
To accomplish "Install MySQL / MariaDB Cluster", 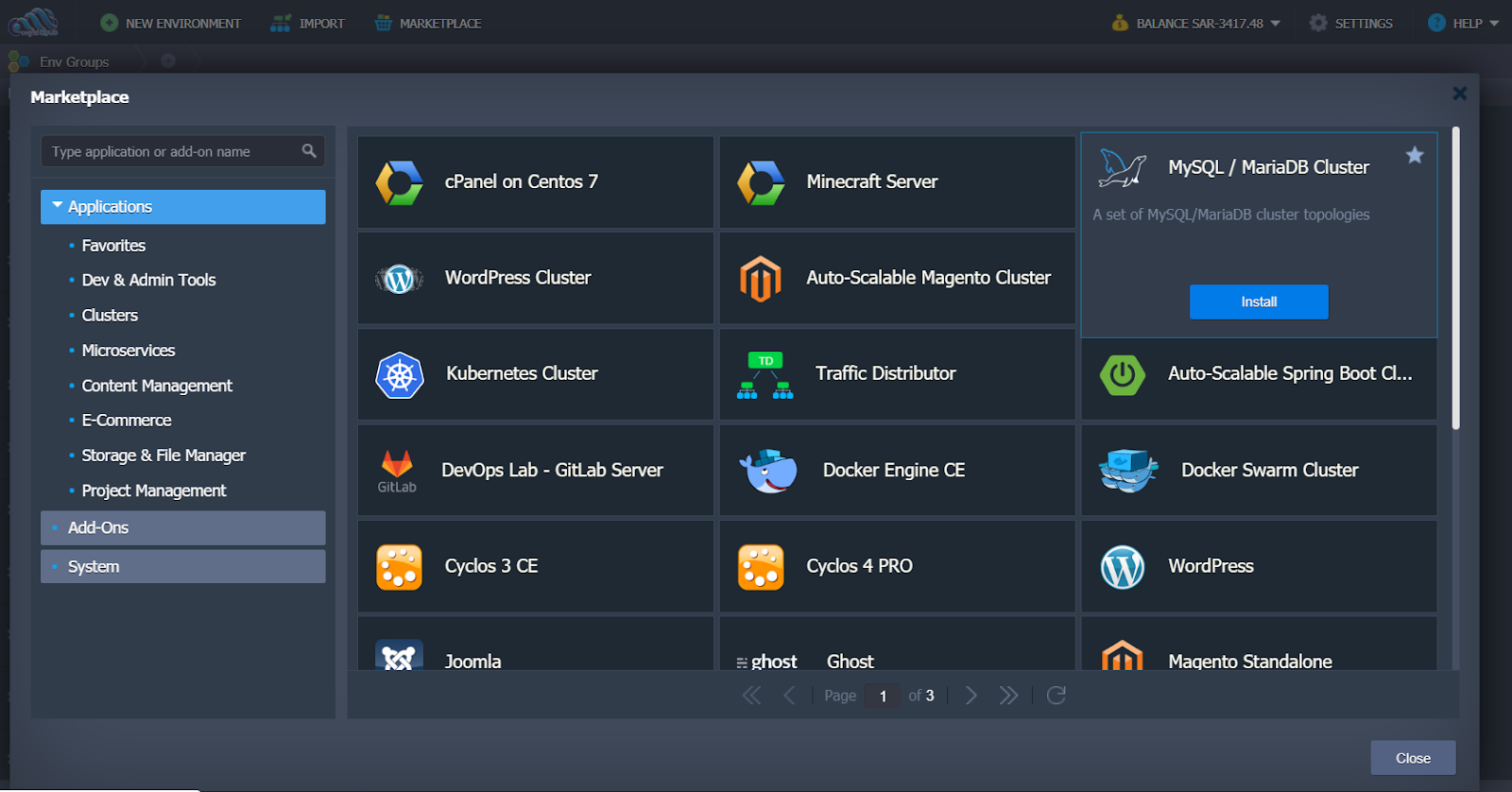I will click(x=1259, y=301).
